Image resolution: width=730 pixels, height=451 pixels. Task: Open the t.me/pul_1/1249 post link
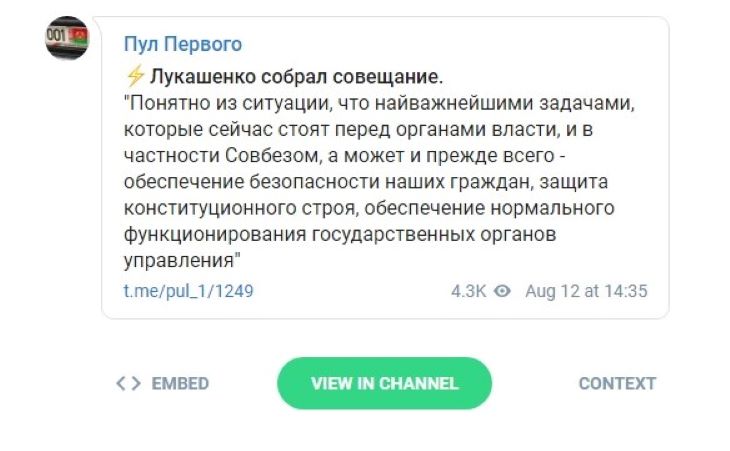tap(188, 291)
